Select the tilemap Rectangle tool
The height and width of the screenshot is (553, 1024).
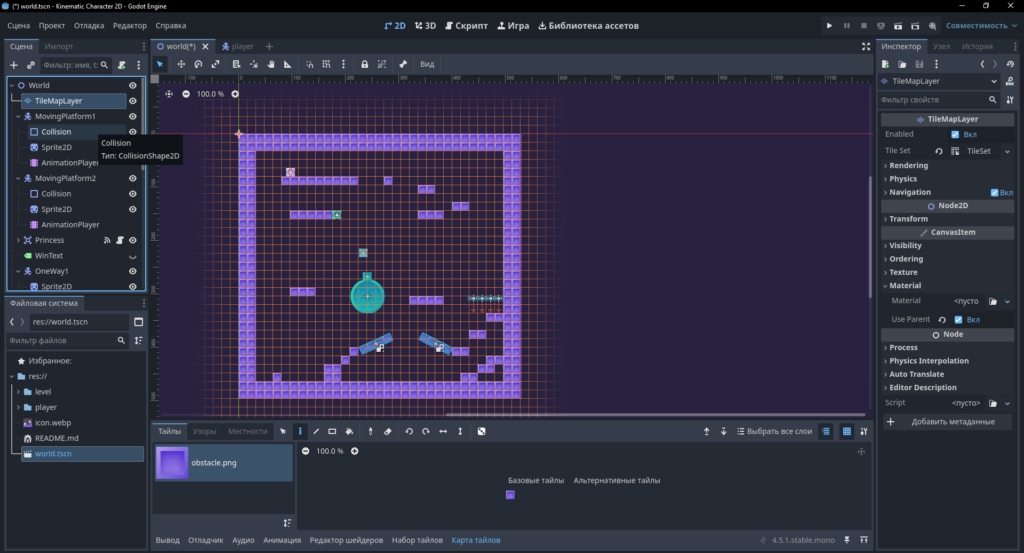(x=332, y=432)
